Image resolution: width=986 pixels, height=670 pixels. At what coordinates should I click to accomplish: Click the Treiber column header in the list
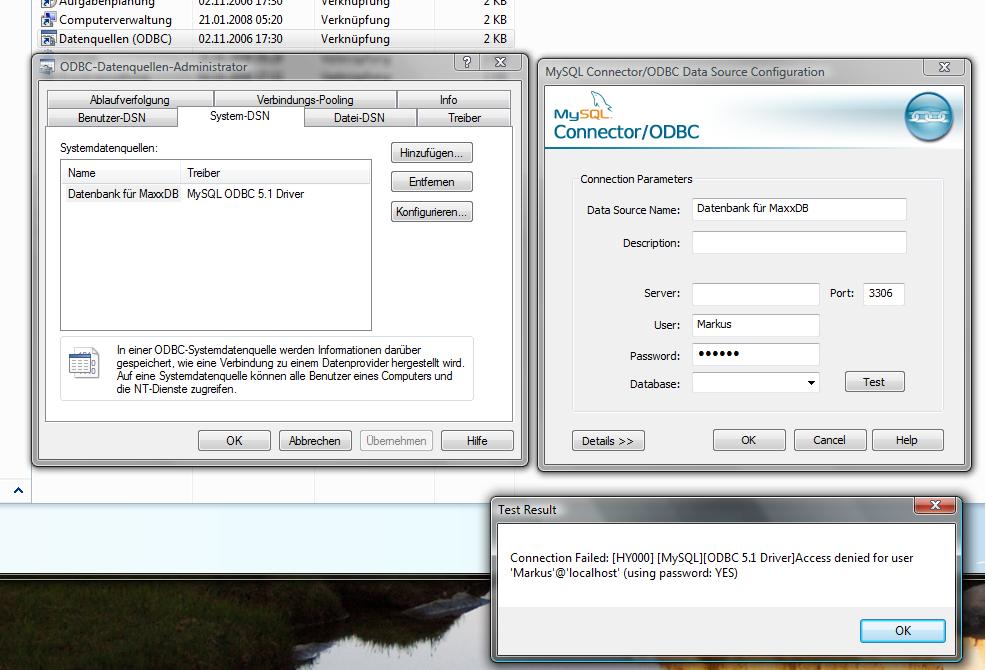click(275, 172)
